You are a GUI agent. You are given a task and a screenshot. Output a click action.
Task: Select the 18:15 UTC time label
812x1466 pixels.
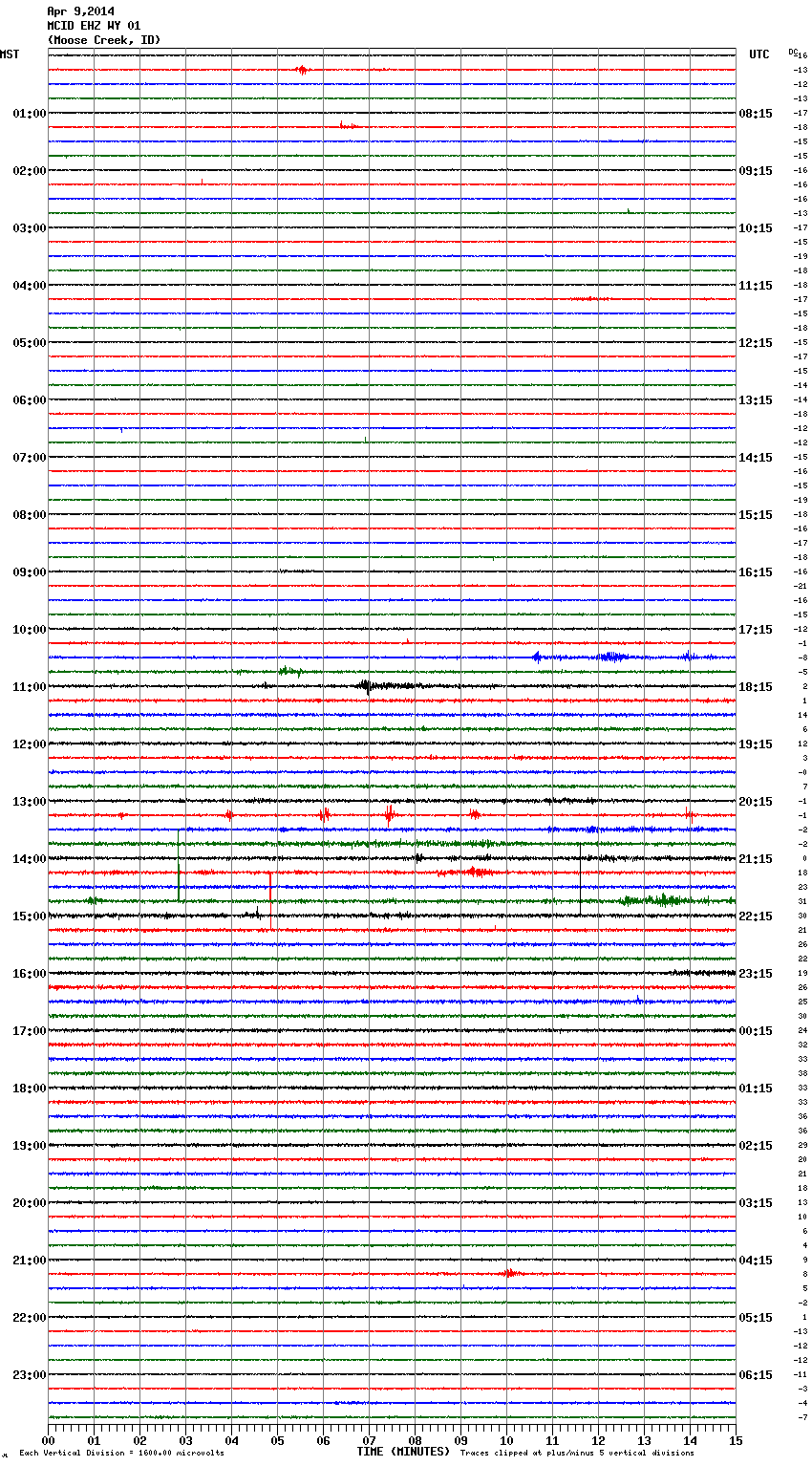756,687
